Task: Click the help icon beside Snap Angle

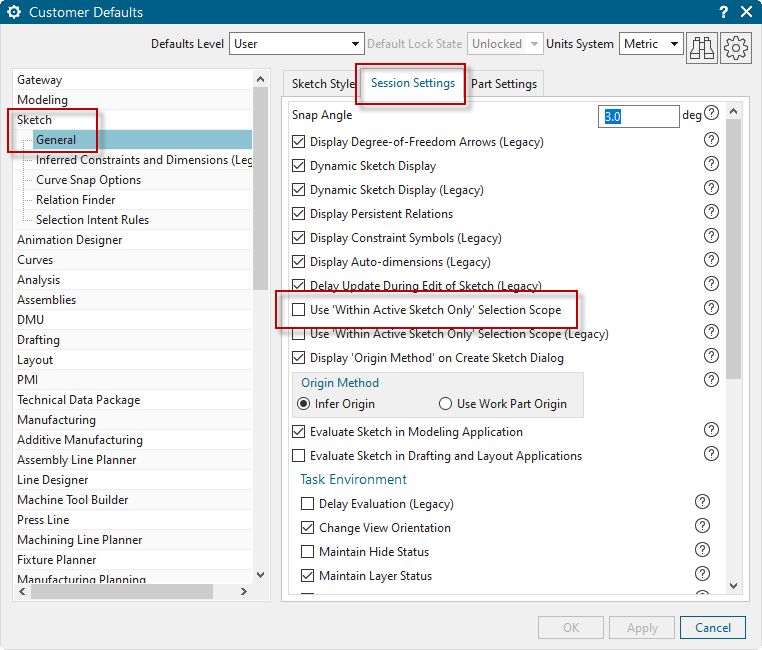Action: point(712,114)
